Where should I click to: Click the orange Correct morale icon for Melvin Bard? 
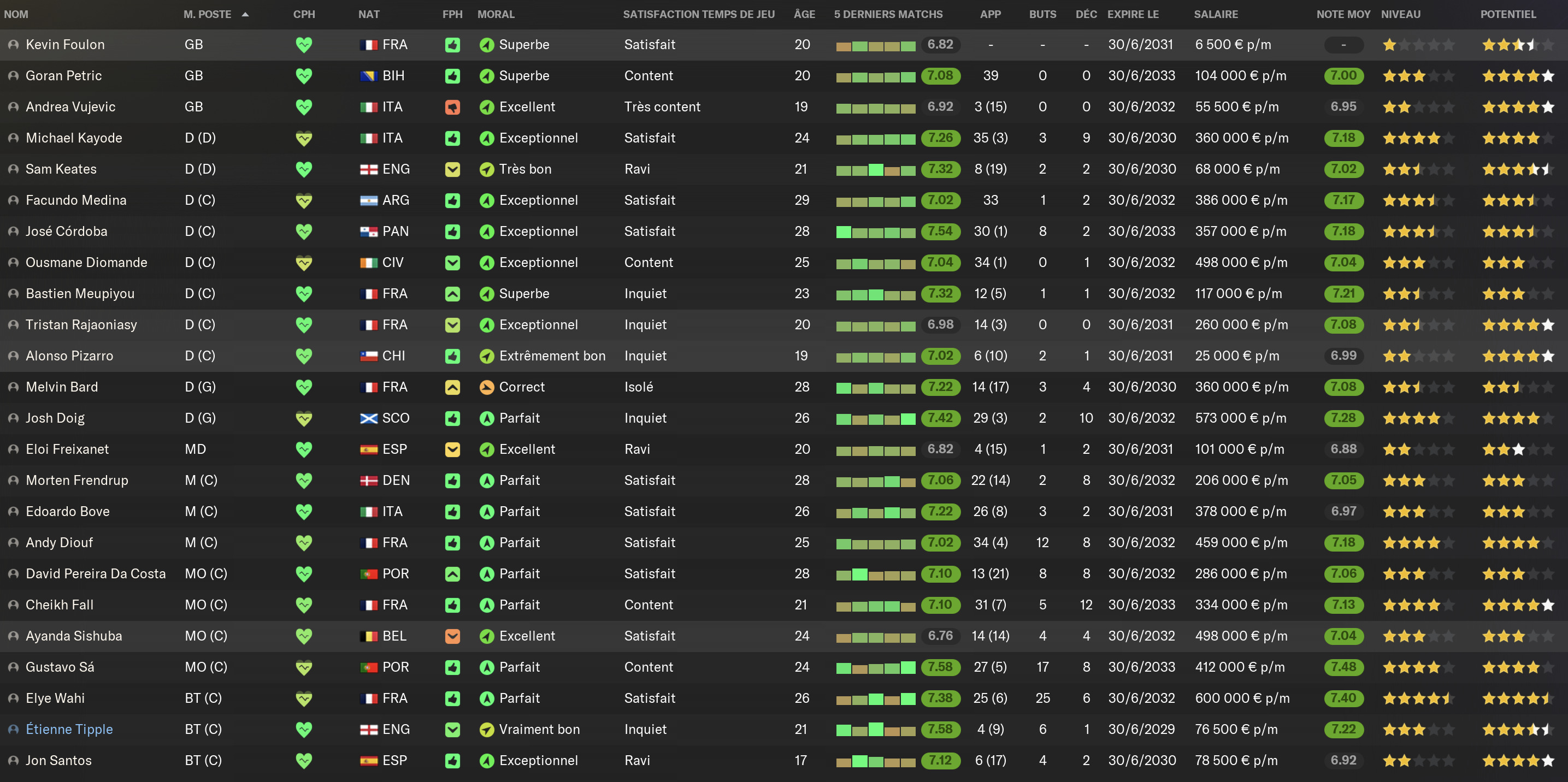click(x=486, y=387)
